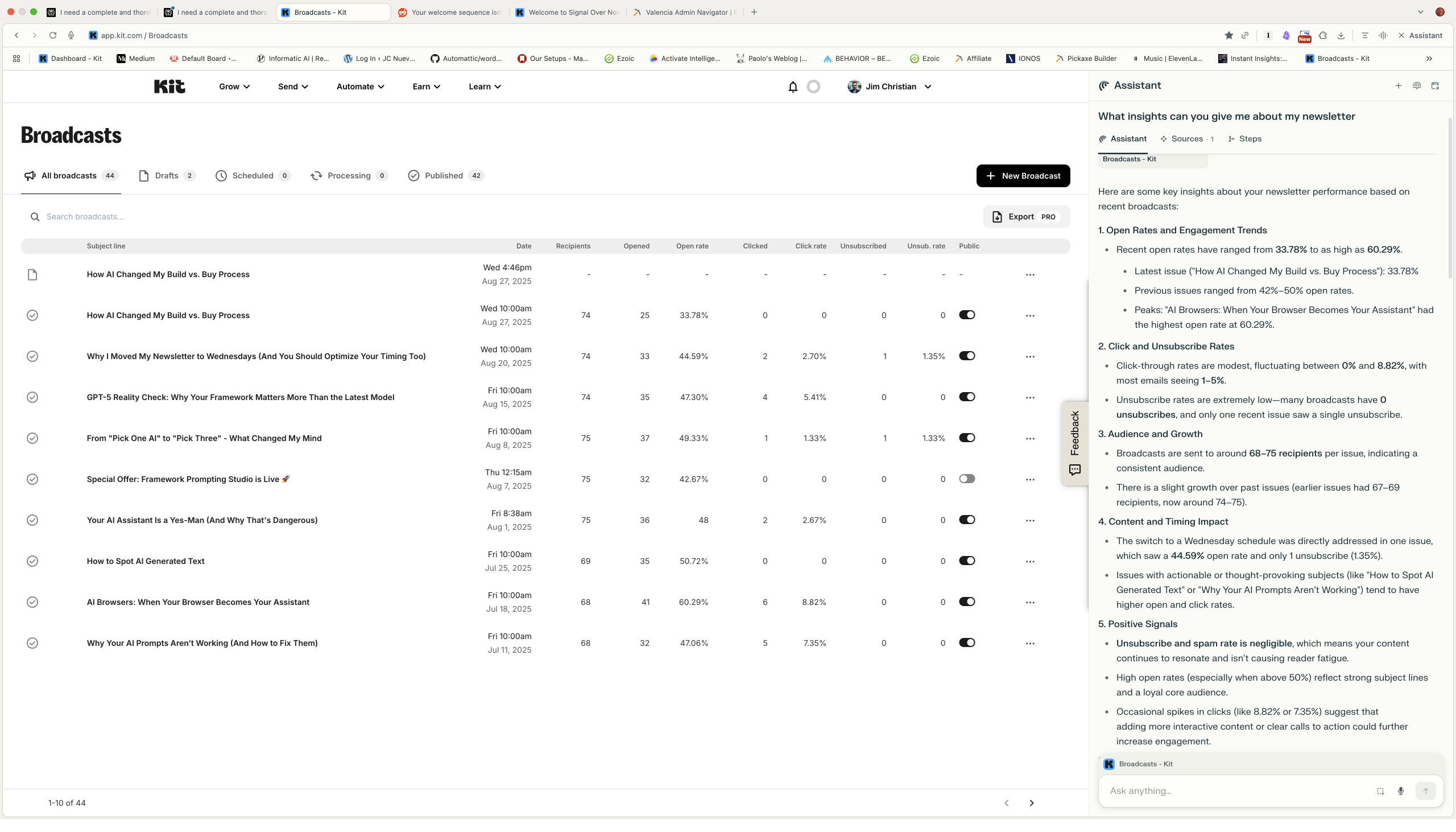The height and width of the screenshot is (832, 1456).
Task: Click the New Broadcast button
Action: (x=1023, y=176)
